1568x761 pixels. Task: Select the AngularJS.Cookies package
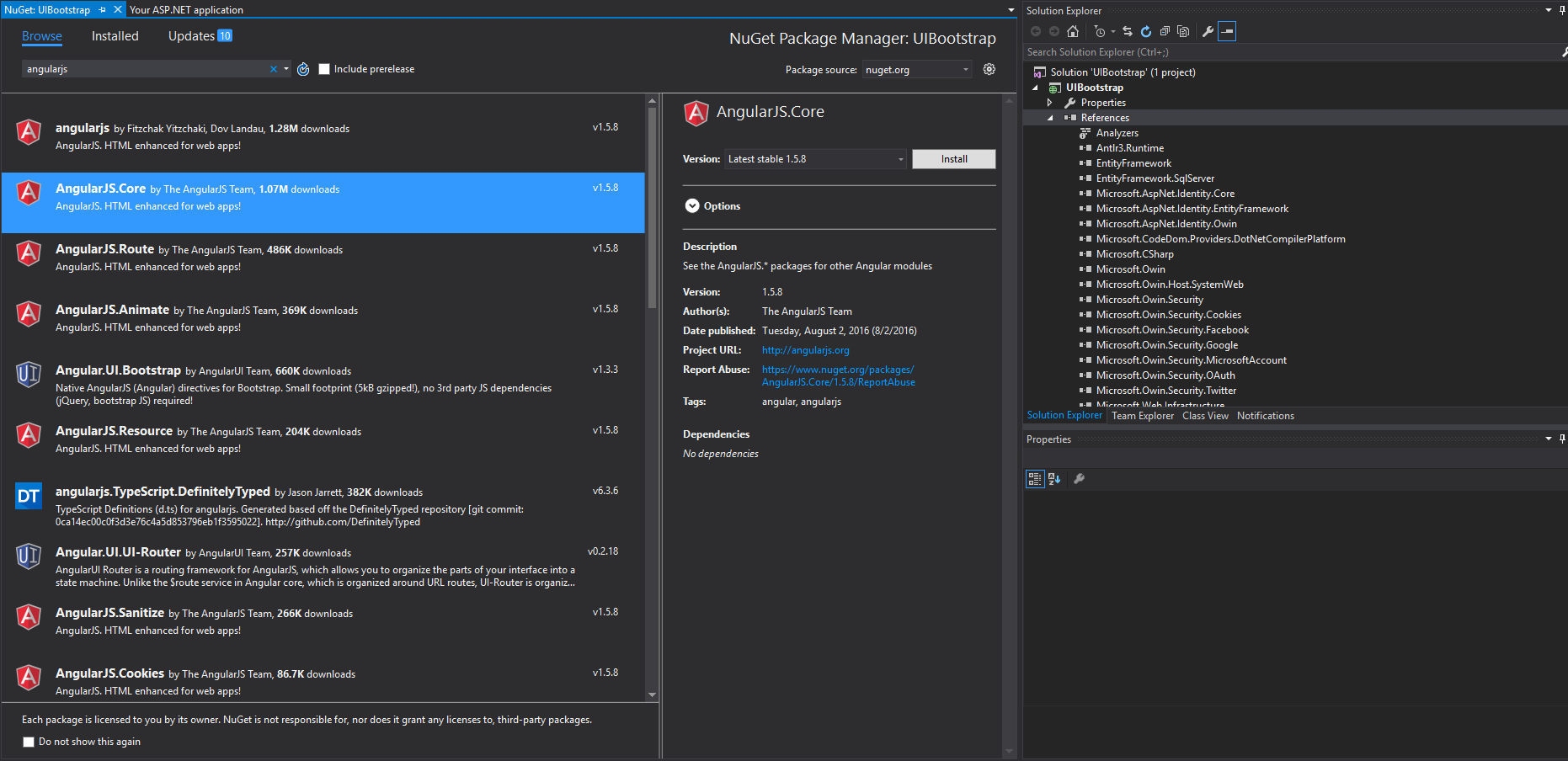[323, 679]
